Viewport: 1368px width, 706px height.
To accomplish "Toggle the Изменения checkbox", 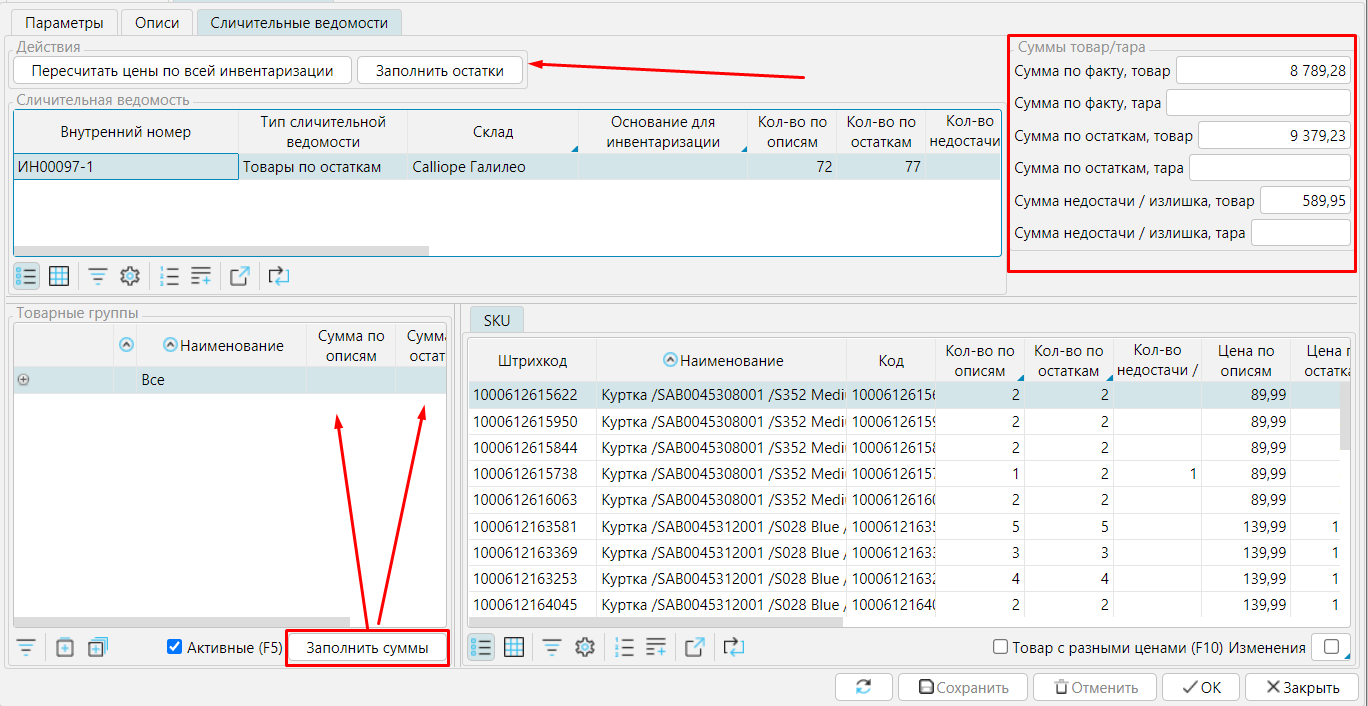I will coord(1331,647).
